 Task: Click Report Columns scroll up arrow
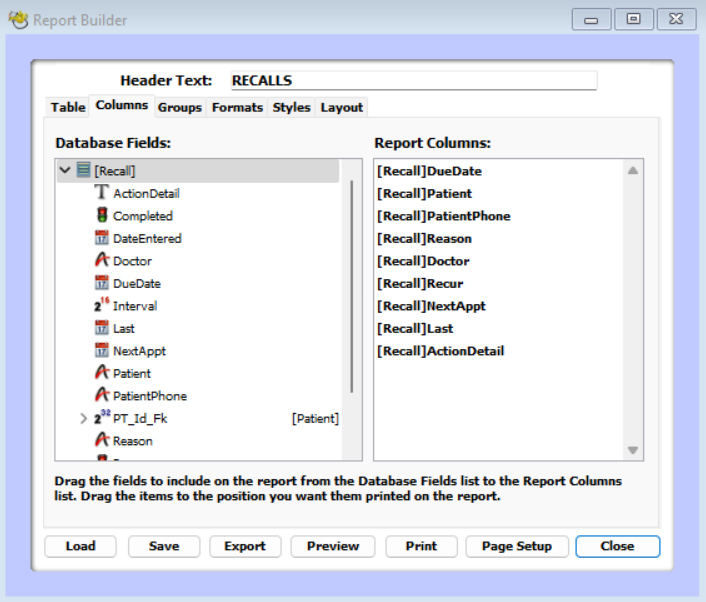click(x=633, y=170)
